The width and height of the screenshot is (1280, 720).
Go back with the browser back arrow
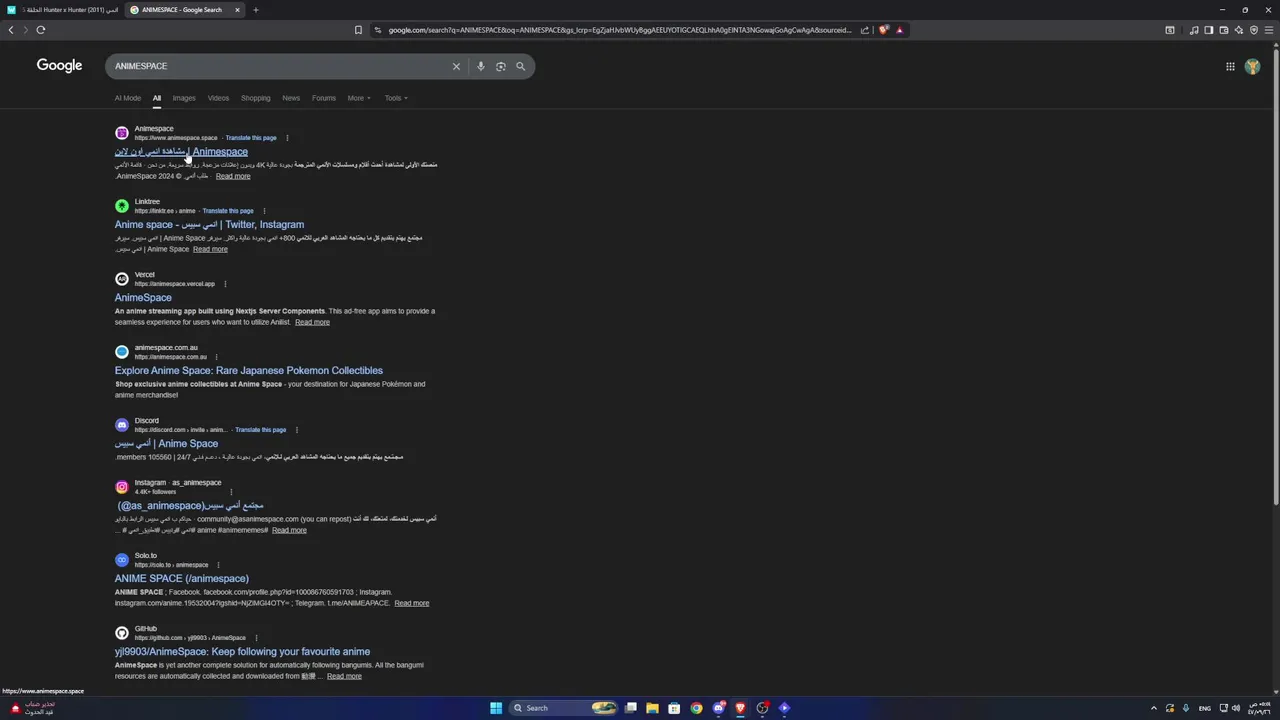point(11,30)
